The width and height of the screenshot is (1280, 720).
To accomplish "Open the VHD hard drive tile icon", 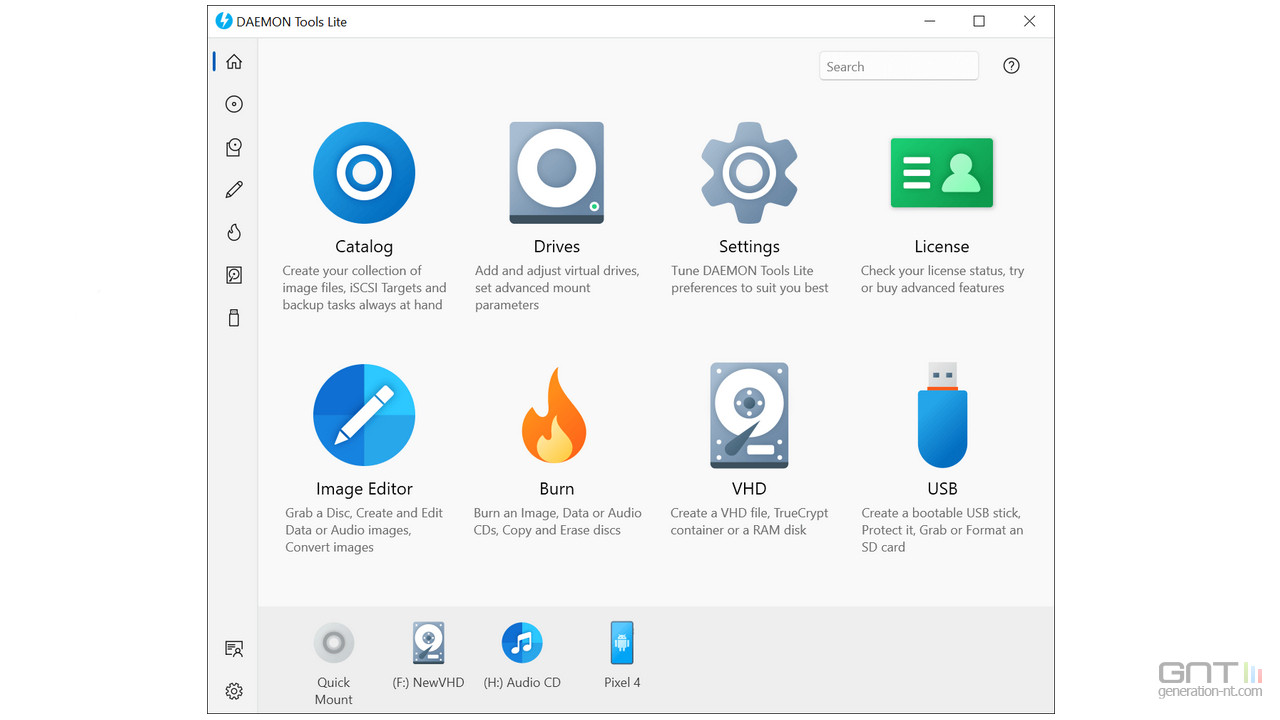I will [x=749, y=415].
